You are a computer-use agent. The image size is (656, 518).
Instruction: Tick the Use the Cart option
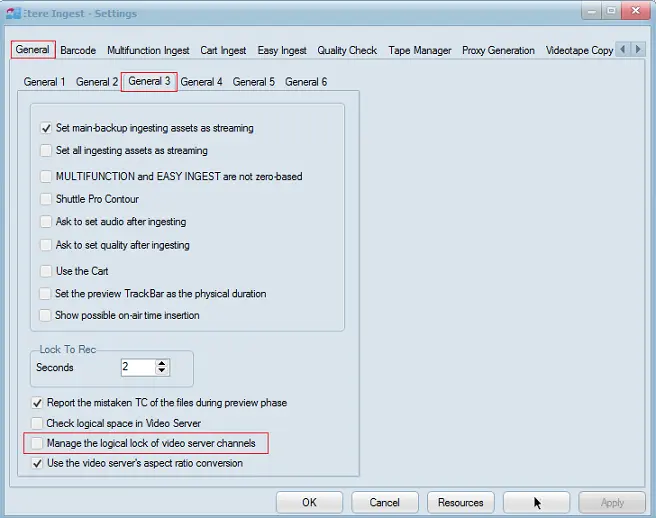click(x=46, y=271)
